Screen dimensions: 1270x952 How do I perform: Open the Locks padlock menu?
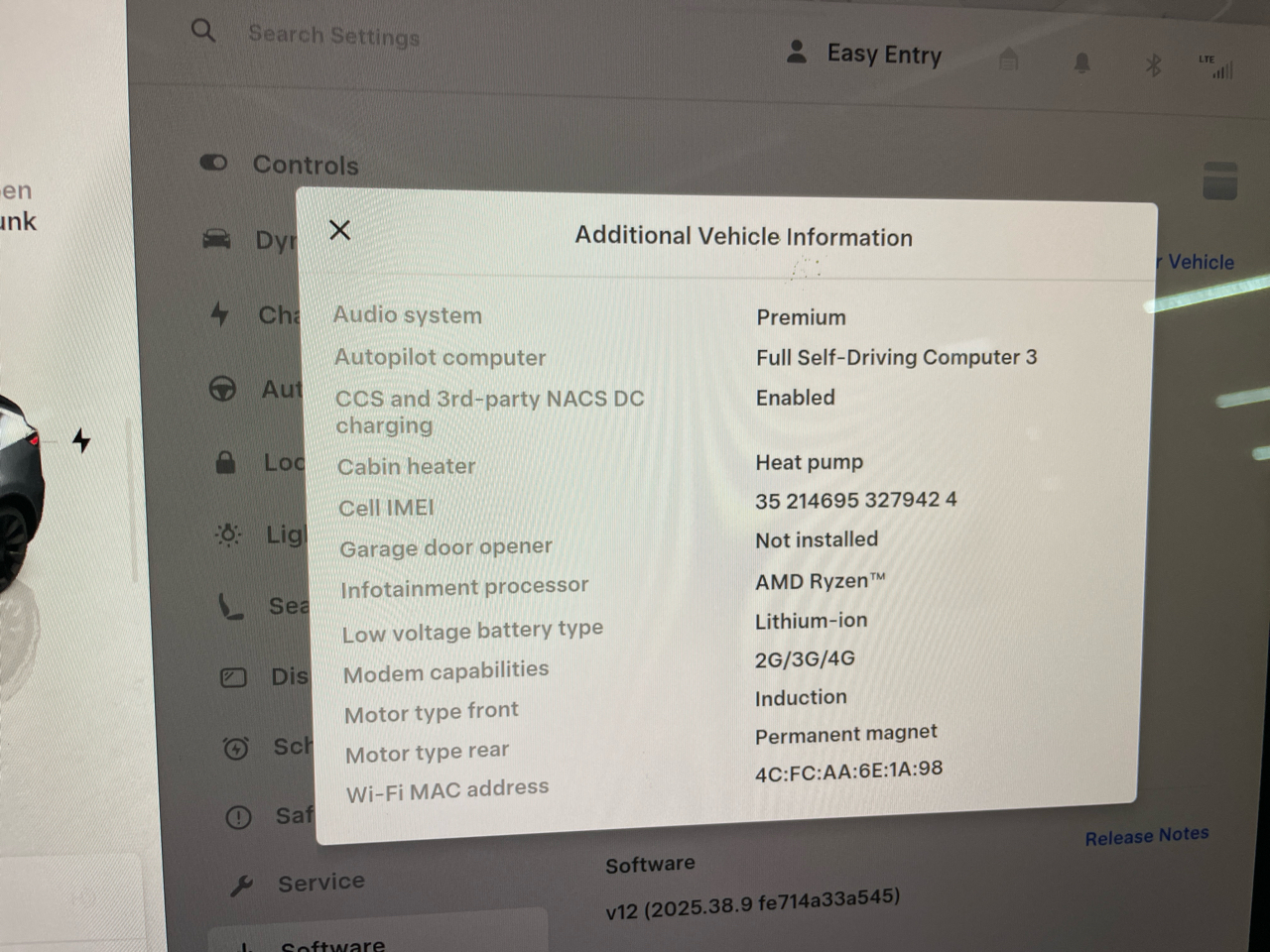tap(226, 462)
